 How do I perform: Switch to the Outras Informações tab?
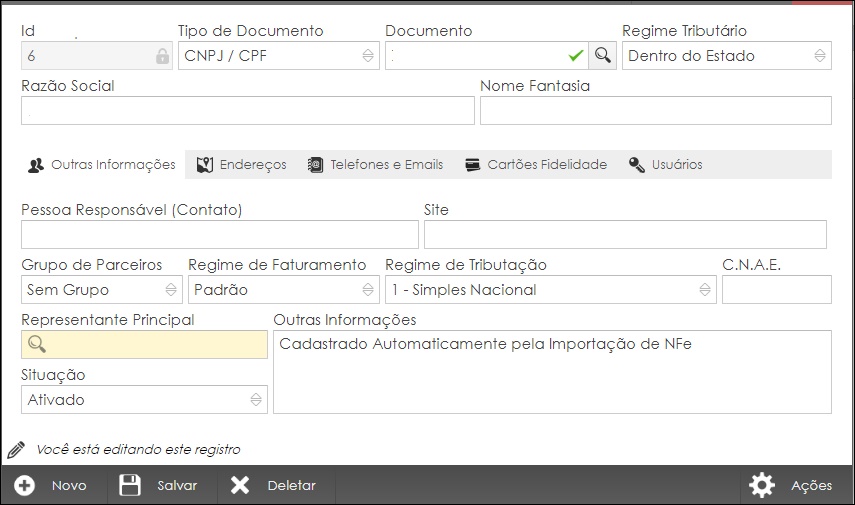[x=102, y=165]
